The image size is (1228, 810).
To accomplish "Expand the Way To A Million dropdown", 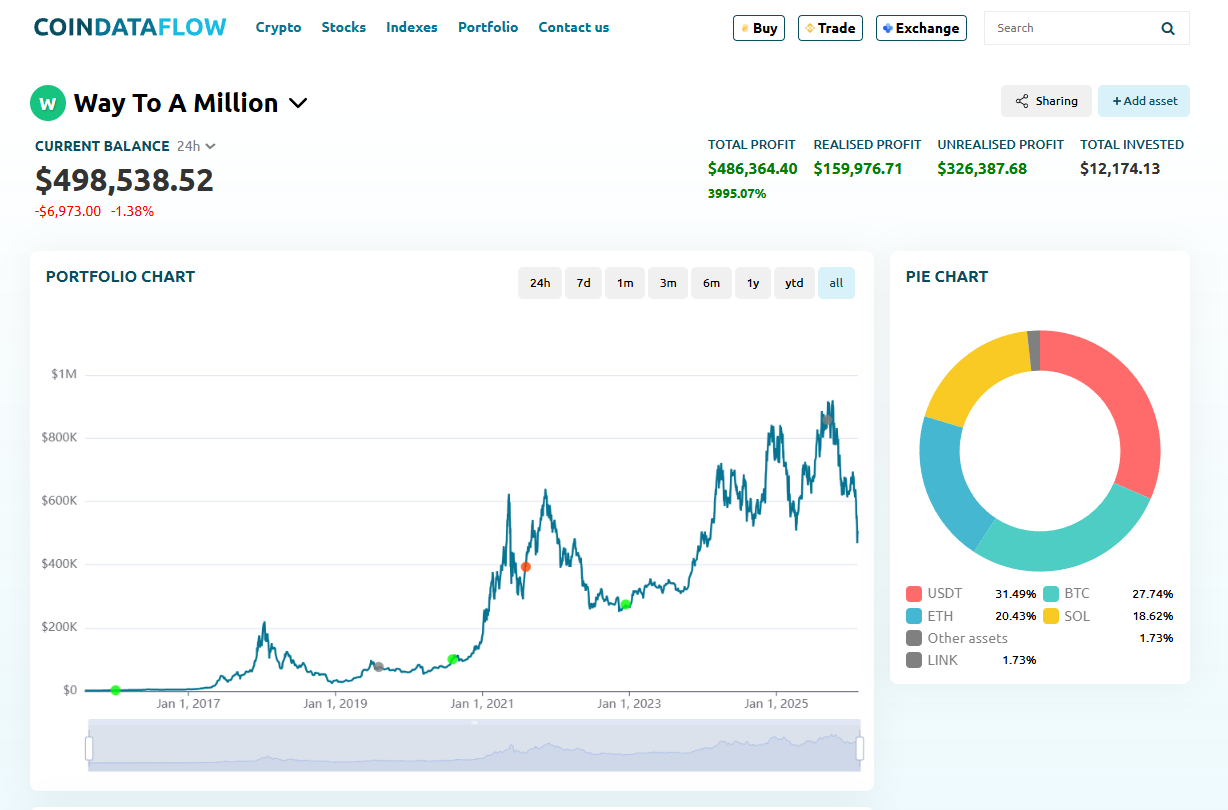I will 298,103.
